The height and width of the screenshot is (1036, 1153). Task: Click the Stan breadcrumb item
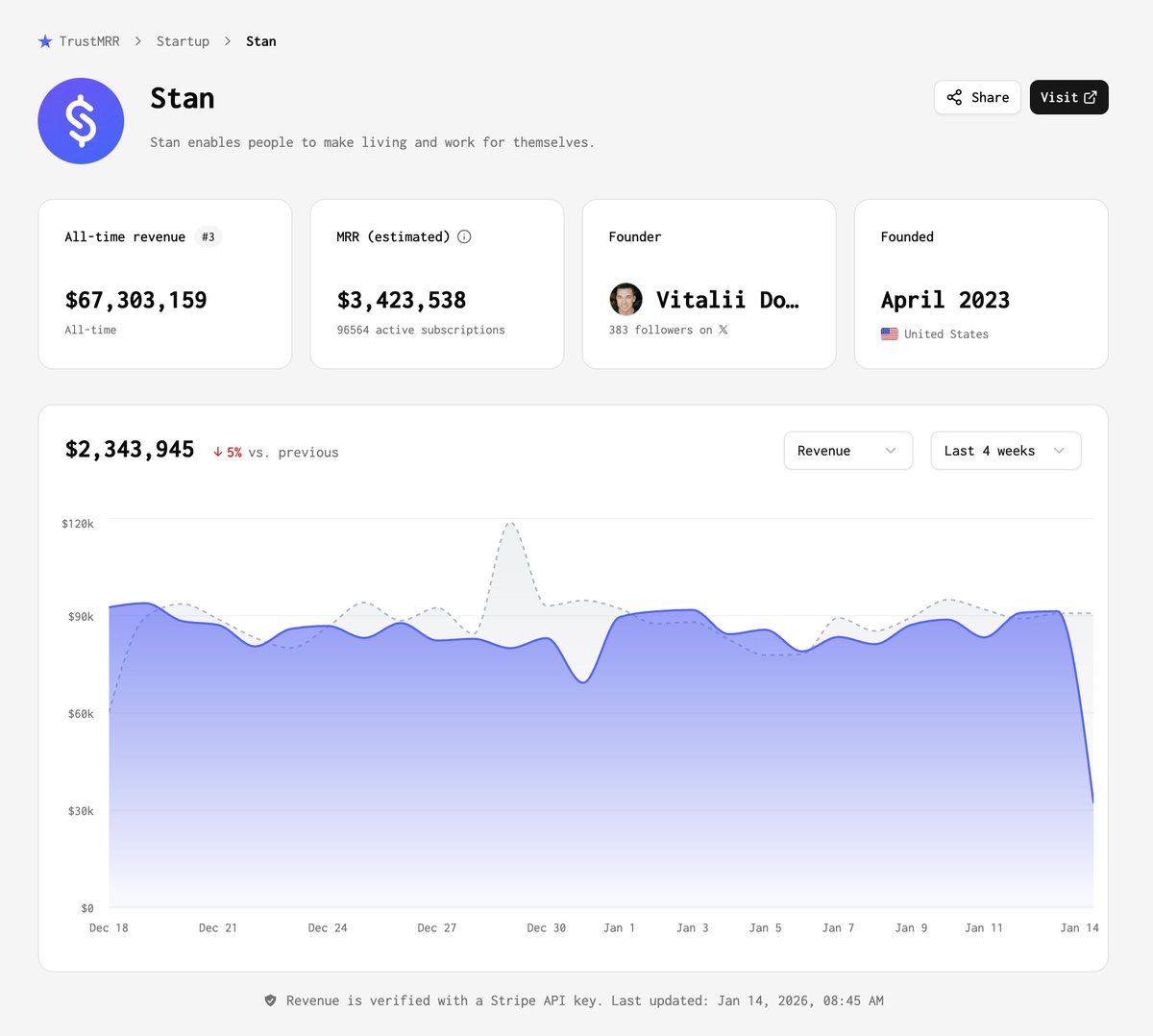coord(261,41)
